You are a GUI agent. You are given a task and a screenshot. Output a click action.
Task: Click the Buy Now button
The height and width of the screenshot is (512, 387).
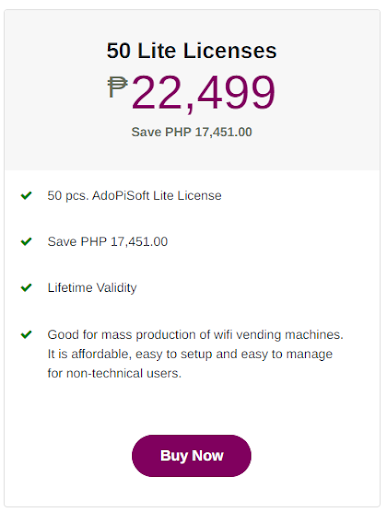tap(191, 455)
